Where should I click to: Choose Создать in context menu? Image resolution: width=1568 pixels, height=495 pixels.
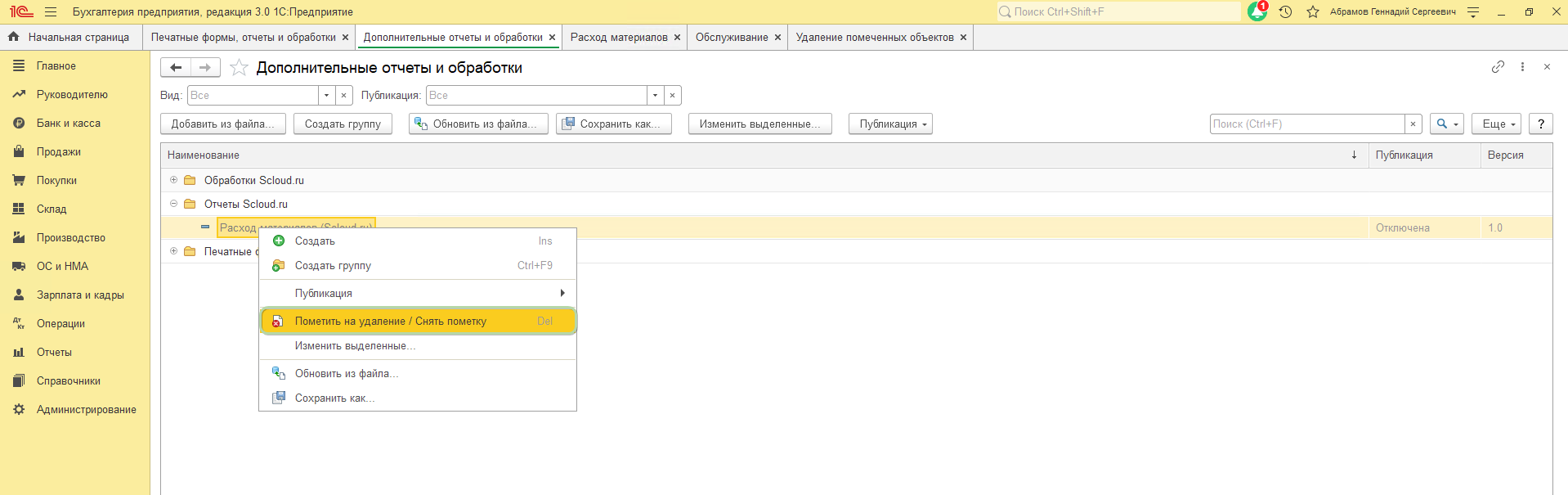418,241
